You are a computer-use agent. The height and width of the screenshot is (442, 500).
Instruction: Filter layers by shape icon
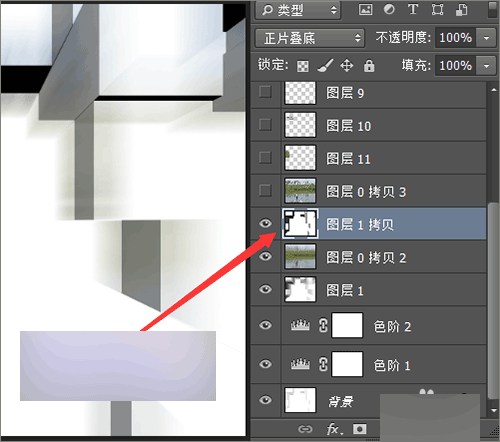click(437, 9)
